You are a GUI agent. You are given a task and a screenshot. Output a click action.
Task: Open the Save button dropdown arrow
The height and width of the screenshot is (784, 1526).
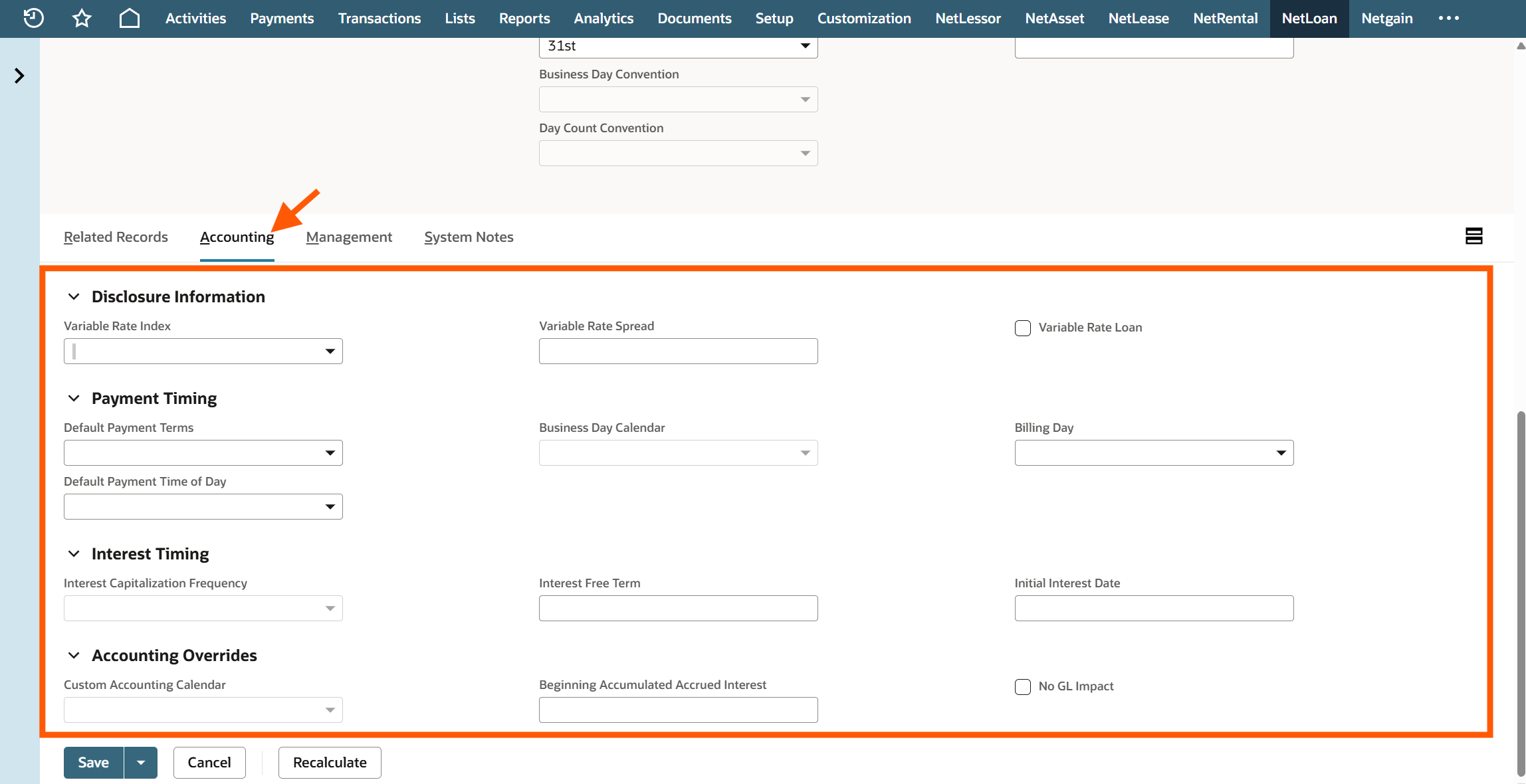pyautogui.click(x=141, y=763)
